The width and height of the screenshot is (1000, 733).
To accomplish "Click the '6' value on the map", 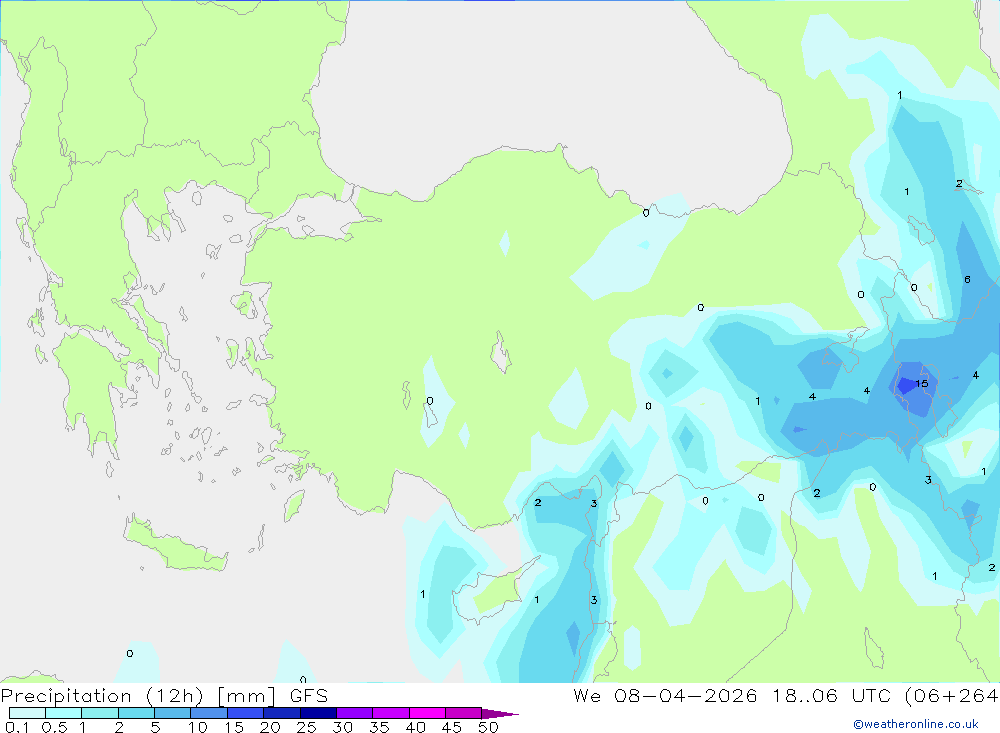I will (967, 279).
